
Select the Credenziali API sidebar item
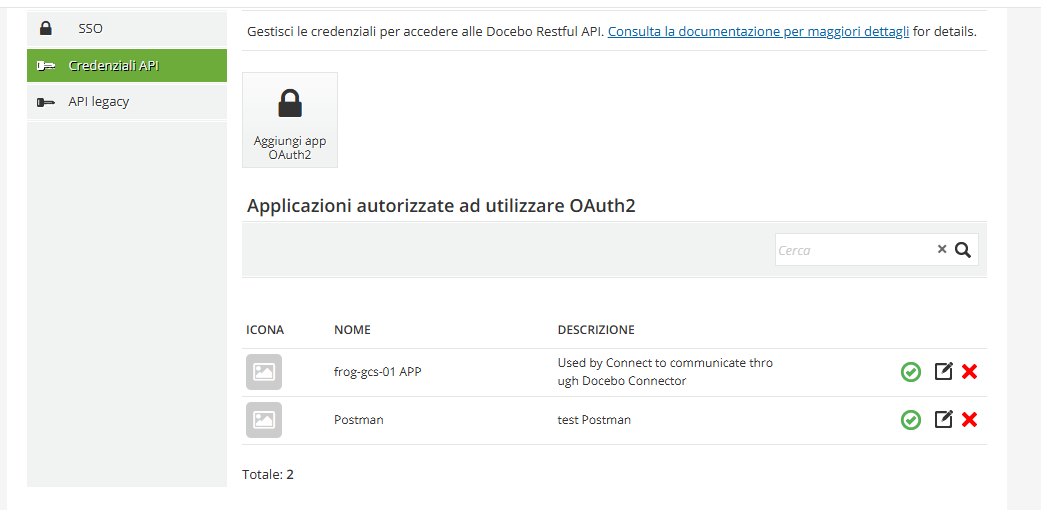pos(127,66)
